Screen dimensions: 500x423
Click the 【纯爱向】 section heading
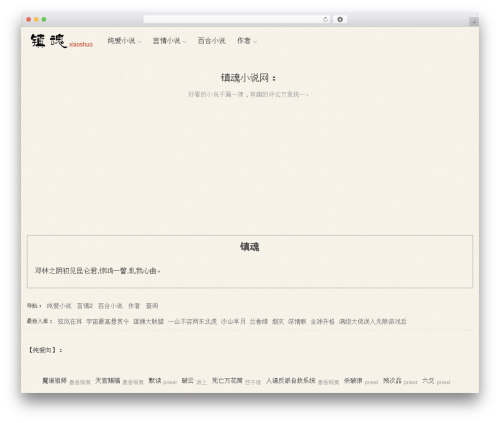(x=45, y=350)
